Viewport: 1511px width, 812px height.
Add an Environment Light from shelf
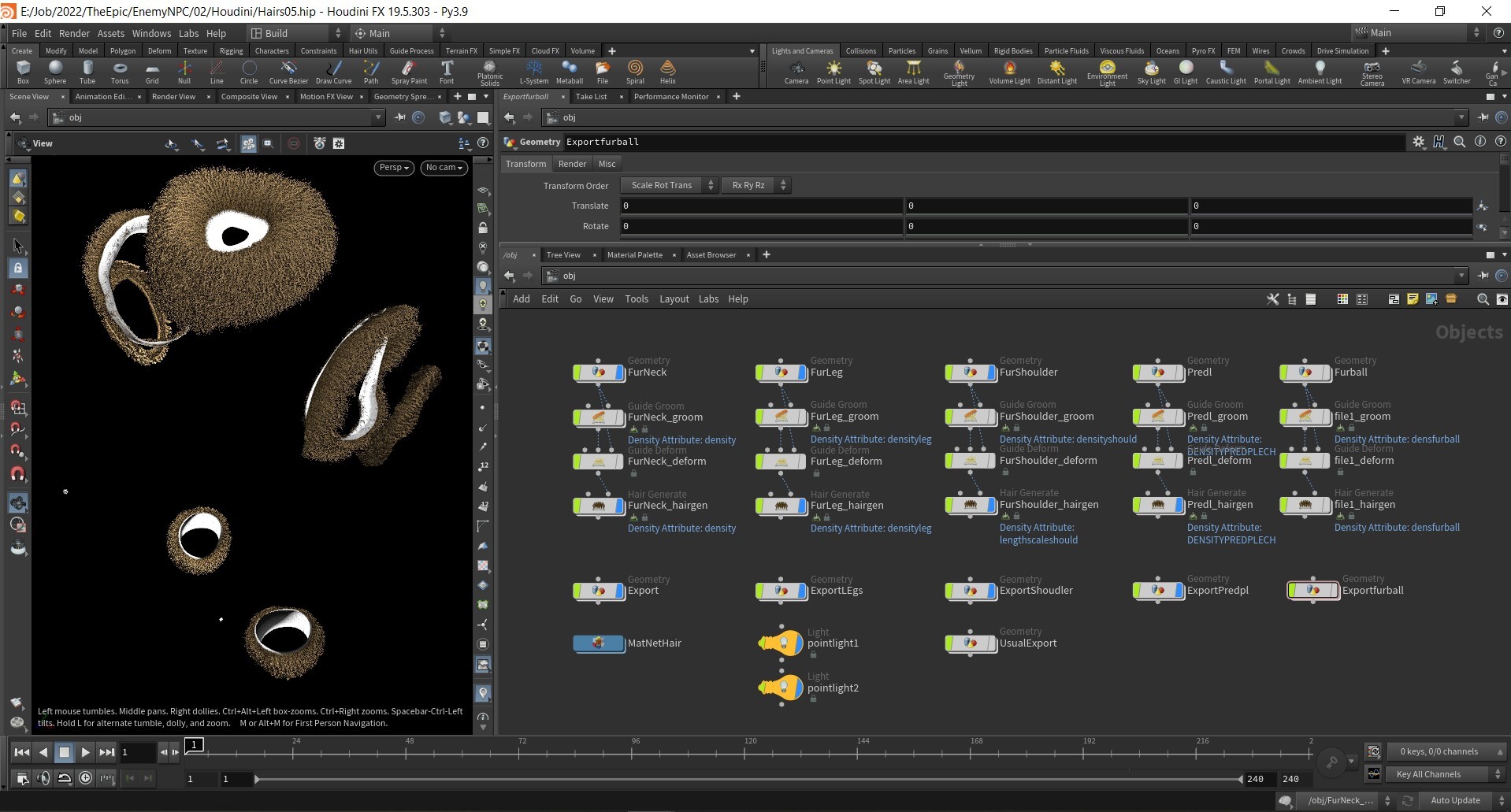1108,74
